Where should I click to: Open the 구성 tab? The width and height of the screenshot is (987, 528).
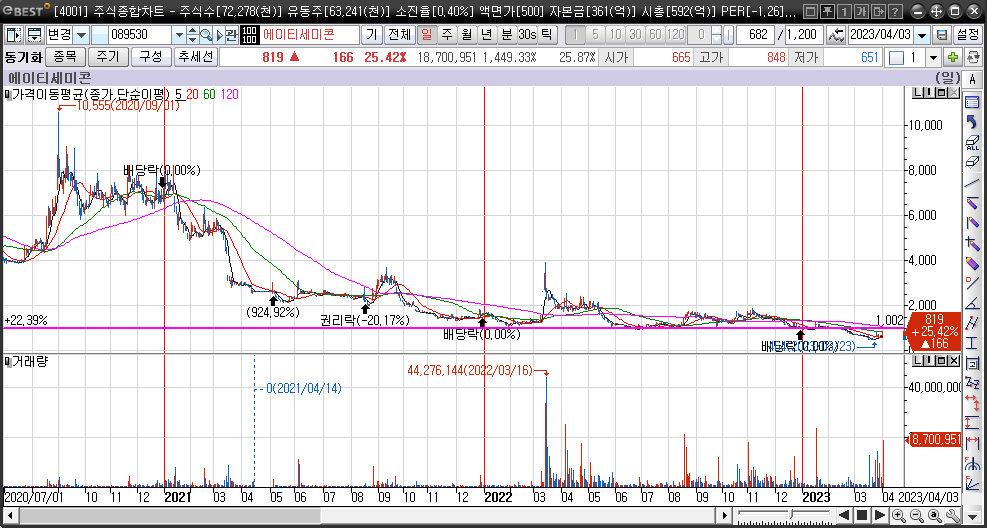point(150,57)
